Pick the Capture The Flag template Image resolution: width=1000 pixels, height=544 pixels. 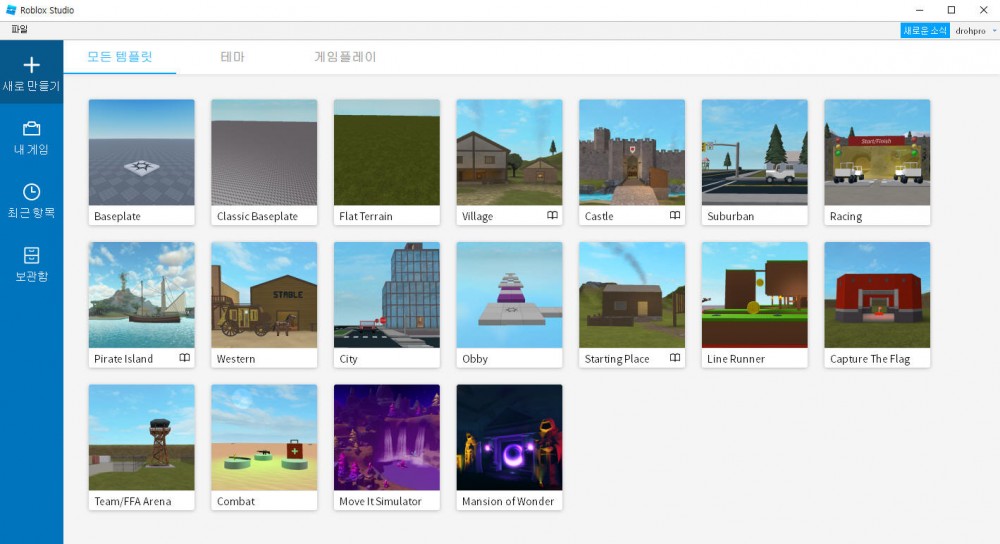click(x=877, y=304)
